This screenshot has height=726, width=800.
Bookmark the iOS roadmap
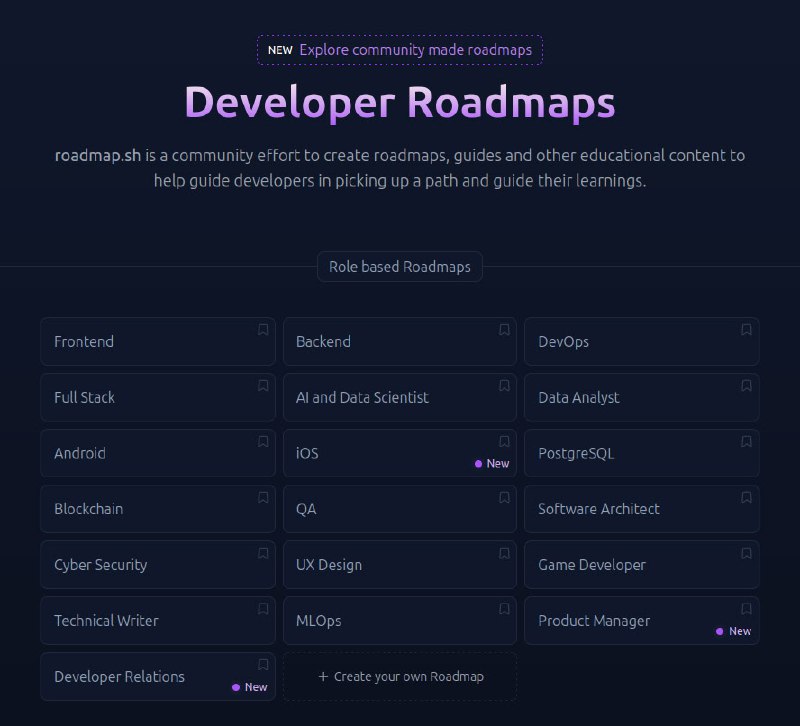point(504,441)
